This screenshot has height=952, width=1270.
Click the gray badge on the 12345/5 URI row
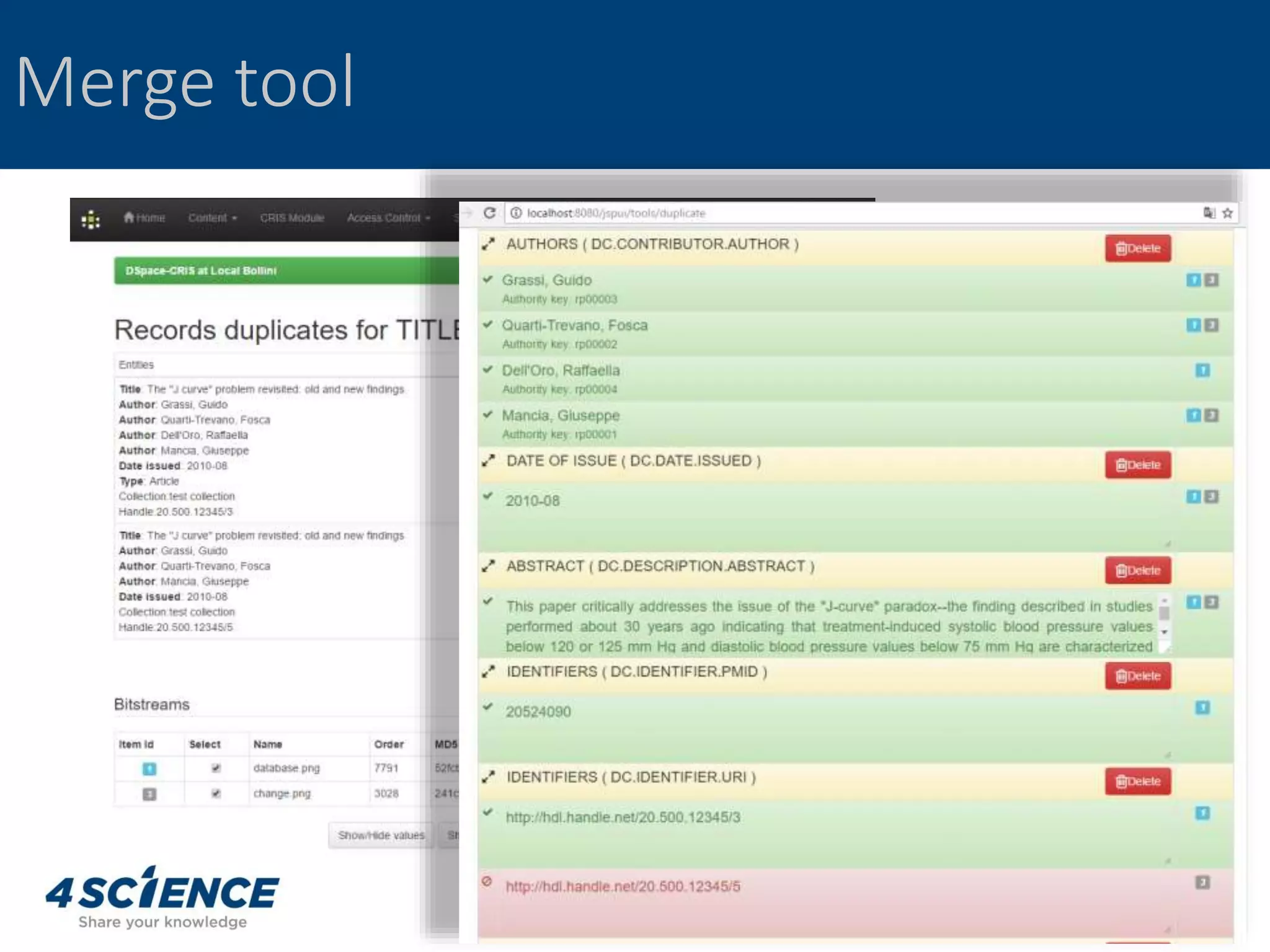tap(1202, 882)
